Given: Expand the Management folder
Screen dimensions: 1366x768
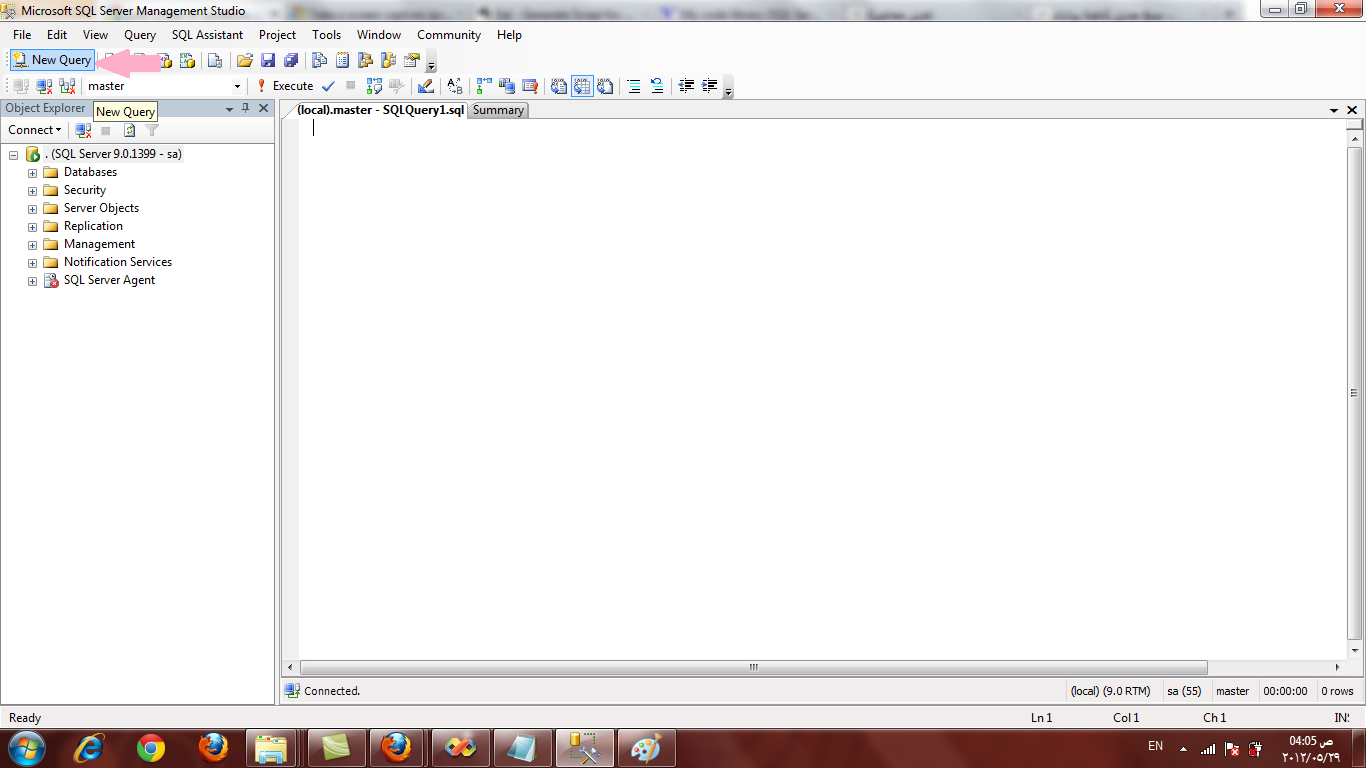Looking at the screenshot, I should (32, 245).
